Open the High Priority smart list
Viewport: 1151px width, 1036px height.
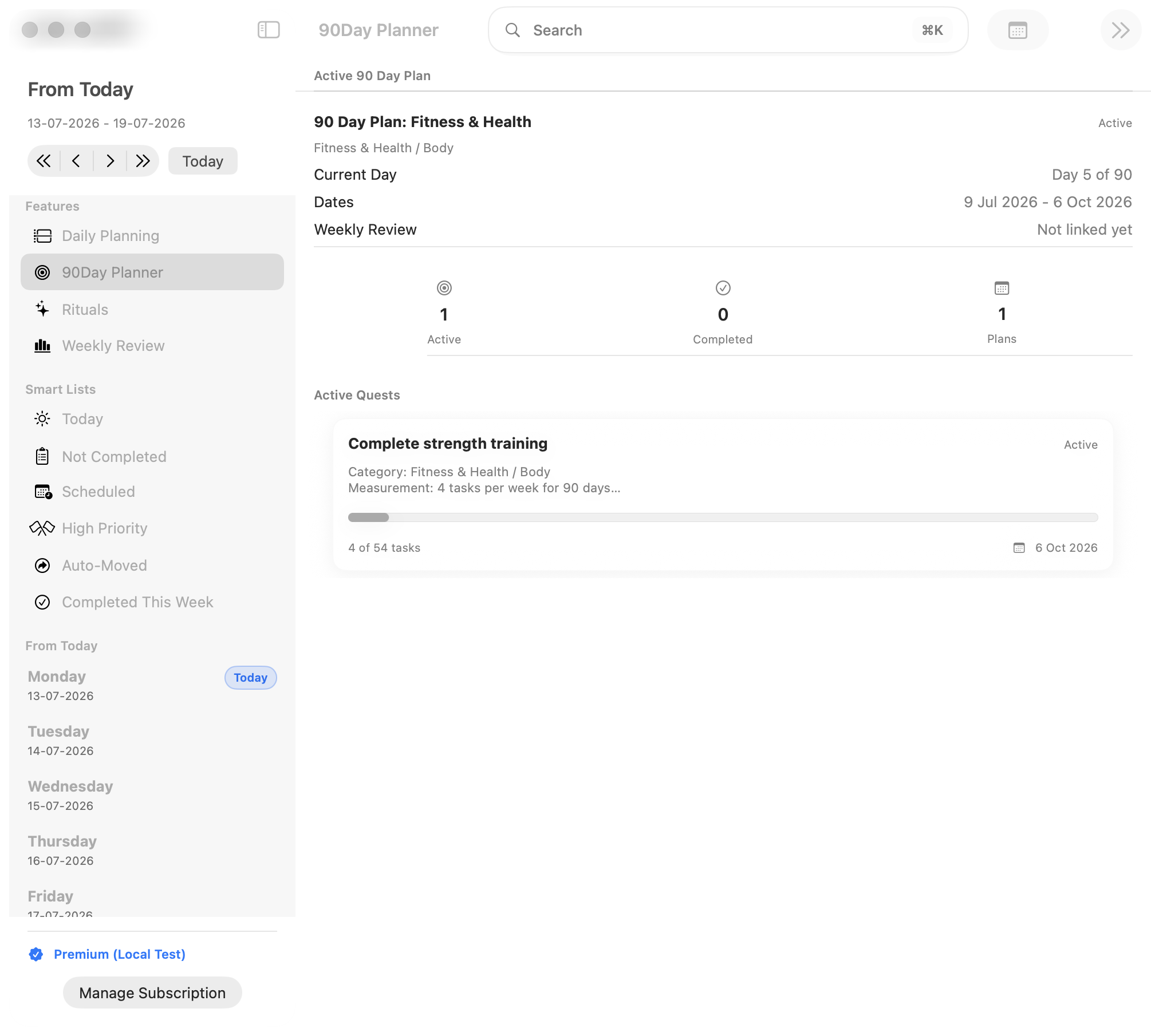click(152, 528)
